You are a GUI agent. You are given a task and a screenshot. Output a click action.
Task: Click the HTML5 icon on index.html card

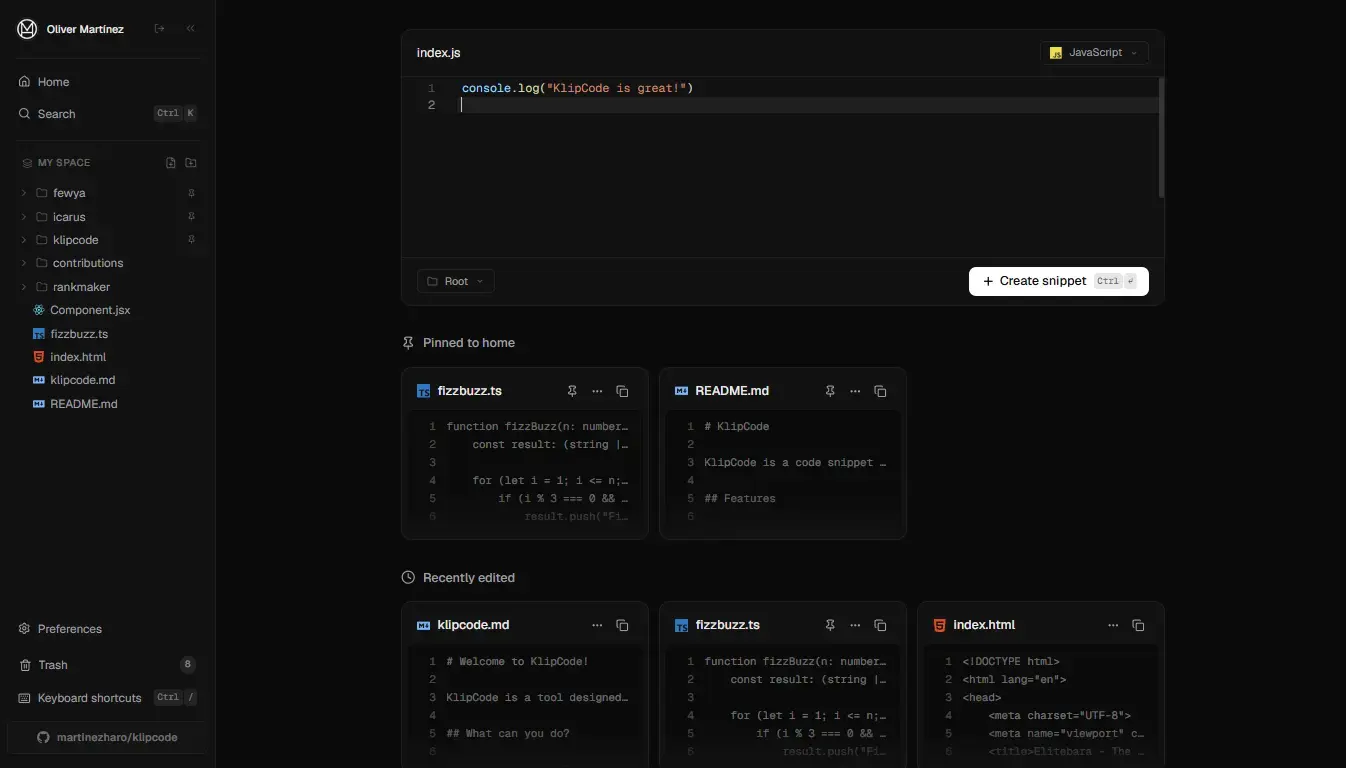point(939,625)
